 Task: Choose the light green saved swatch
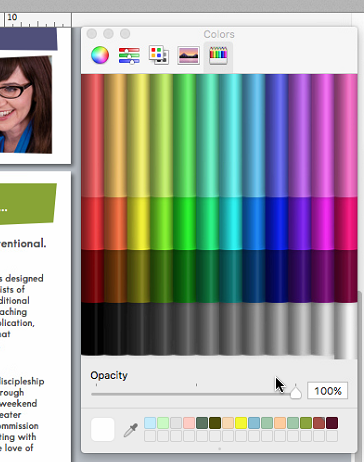163,423
